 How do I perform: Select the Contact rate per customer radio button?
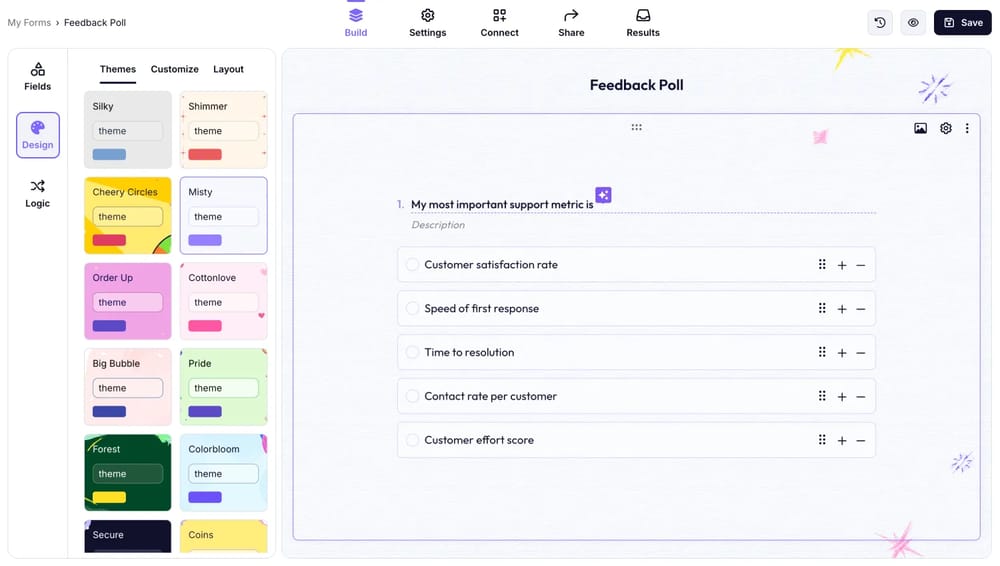click(x=412, y=396)
